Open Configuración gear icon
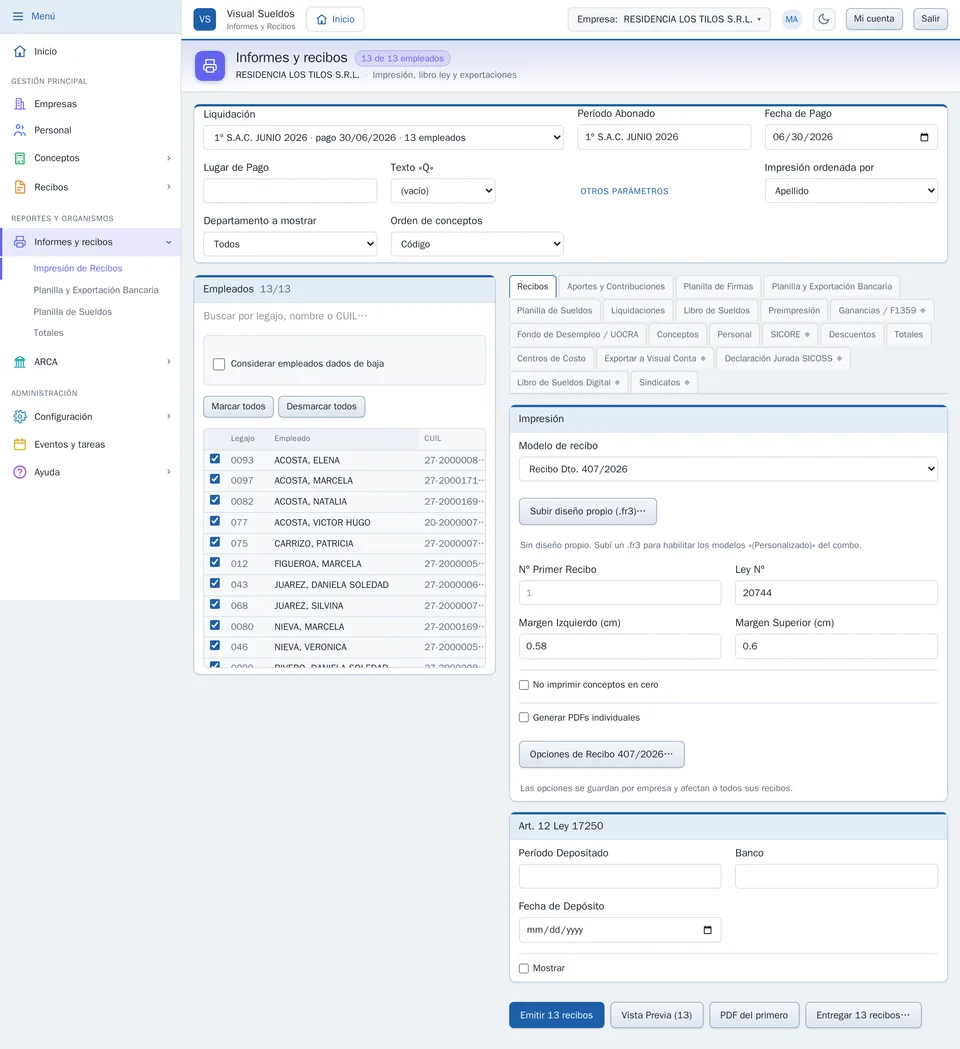The image size is (960, 1049). 20,417
